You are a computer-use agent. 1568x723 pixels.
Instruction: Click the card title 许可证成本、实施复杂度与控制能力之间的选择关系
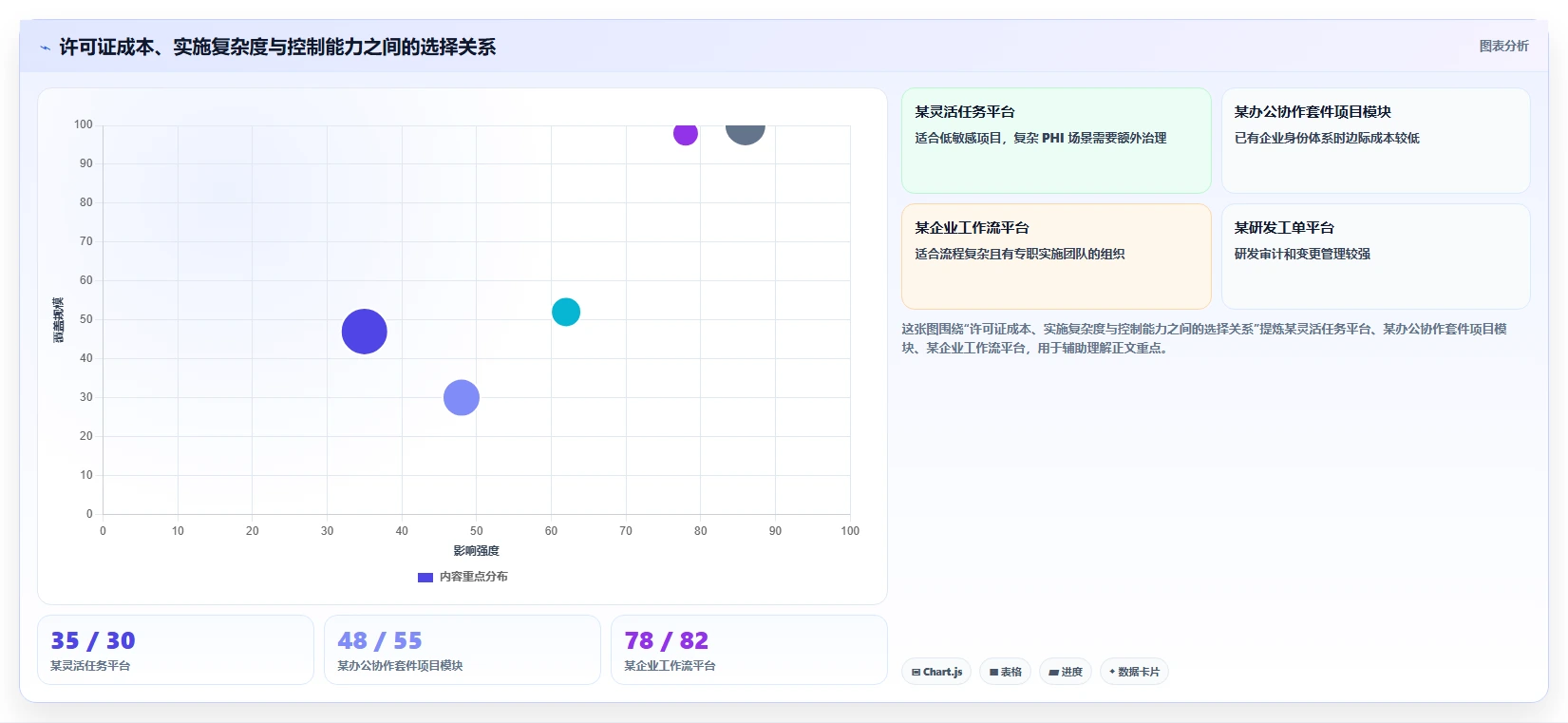tap(277, 47)
